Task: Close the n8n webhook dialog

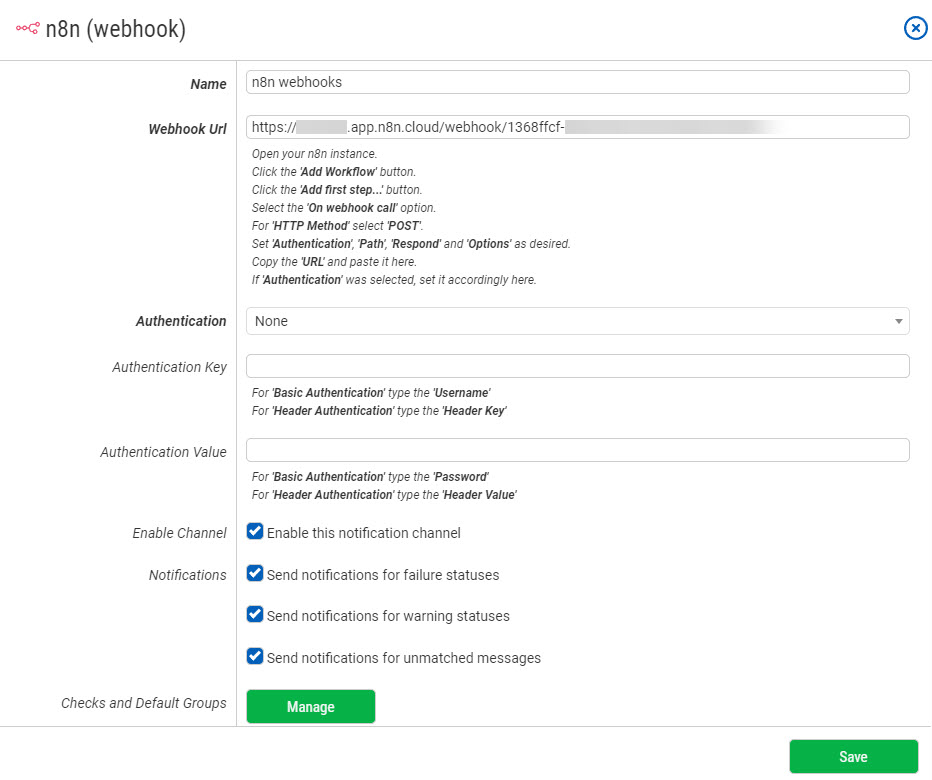Action: tap(915, 28)
